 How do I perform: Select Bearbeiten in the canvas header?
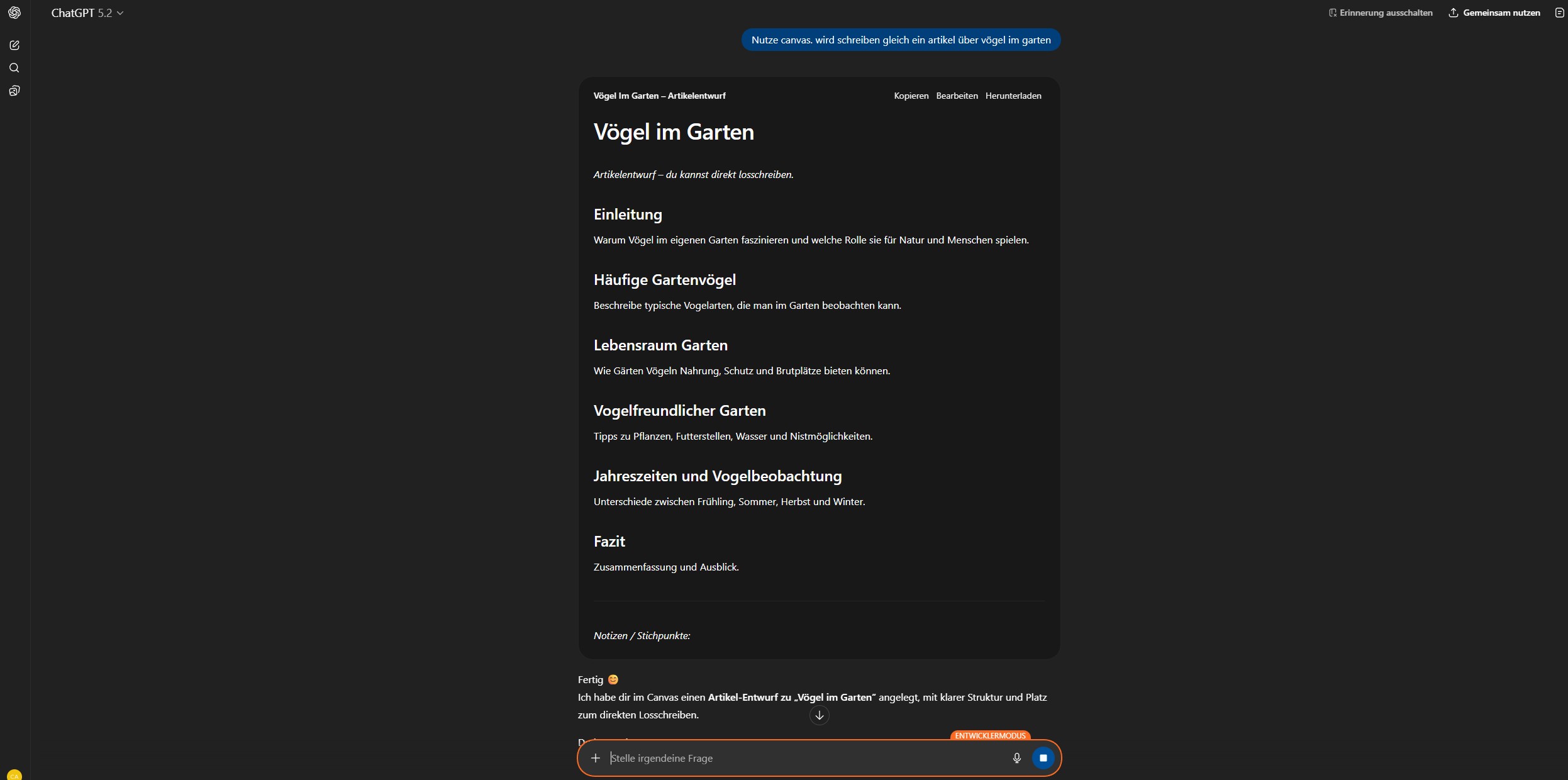[957, 96]
